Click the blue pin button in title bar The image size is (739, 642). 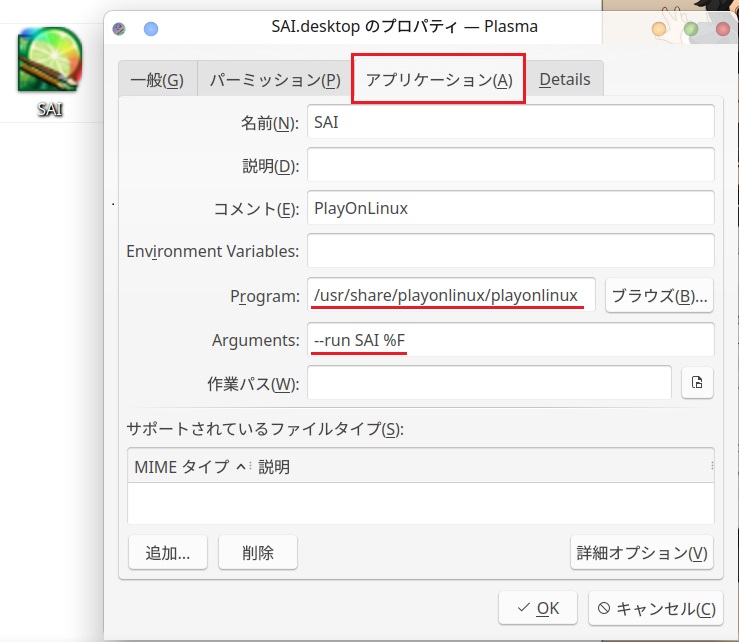151,28
